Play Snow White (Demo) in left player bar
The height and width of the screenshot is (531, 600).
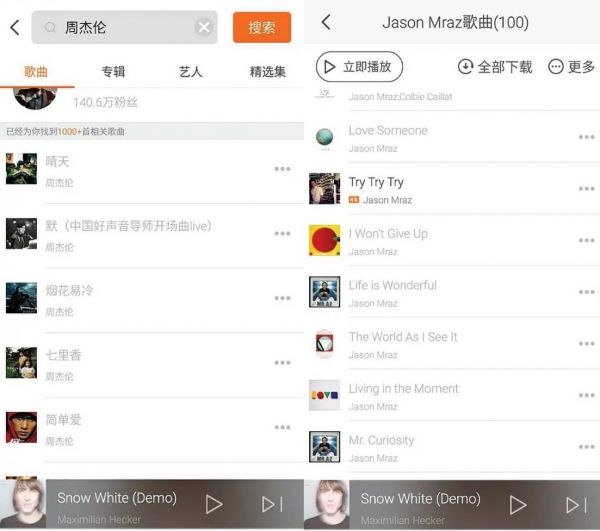214,504
